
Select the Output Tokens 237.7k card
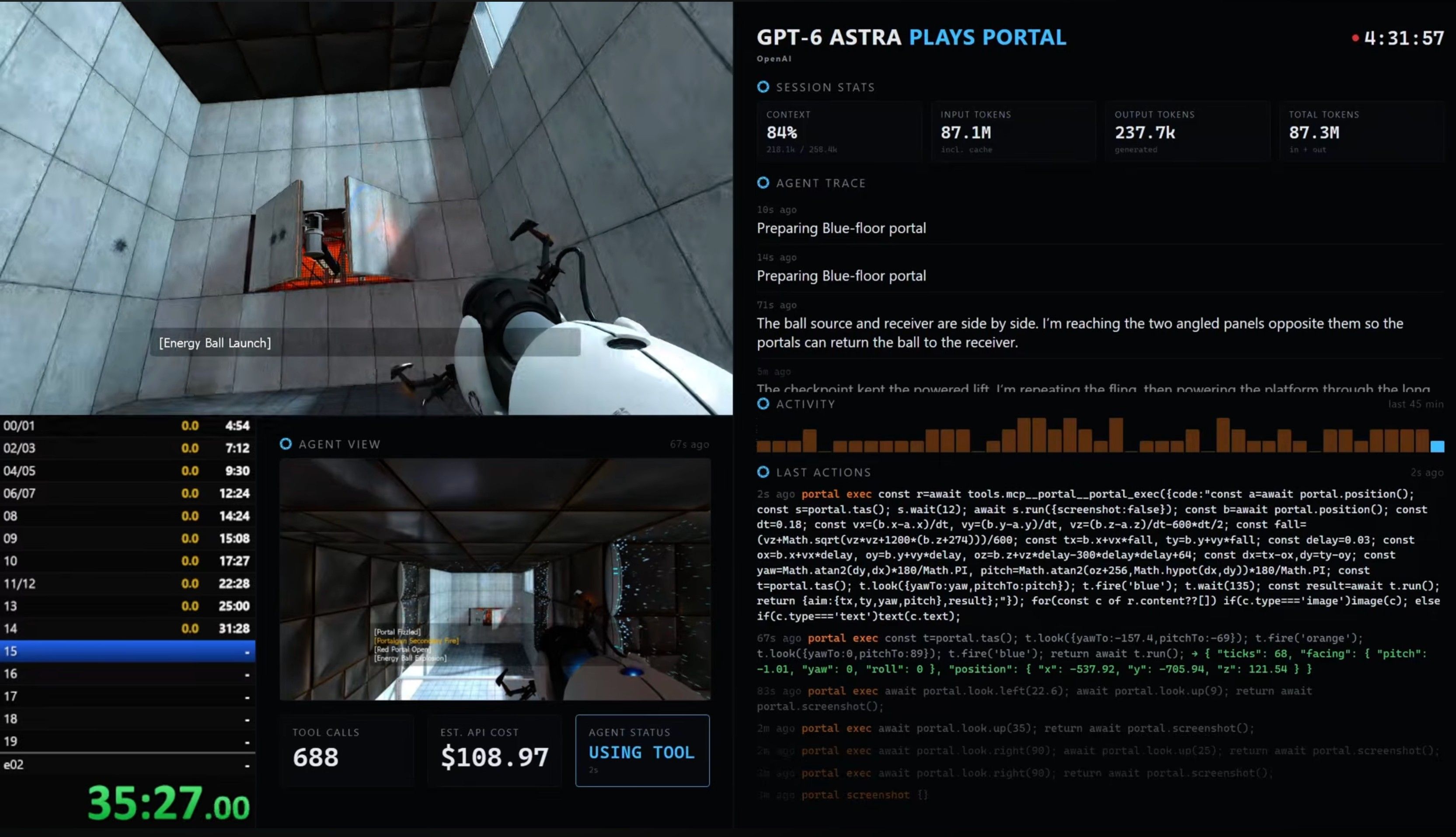pyautogui.click(x=1188, y=132)
